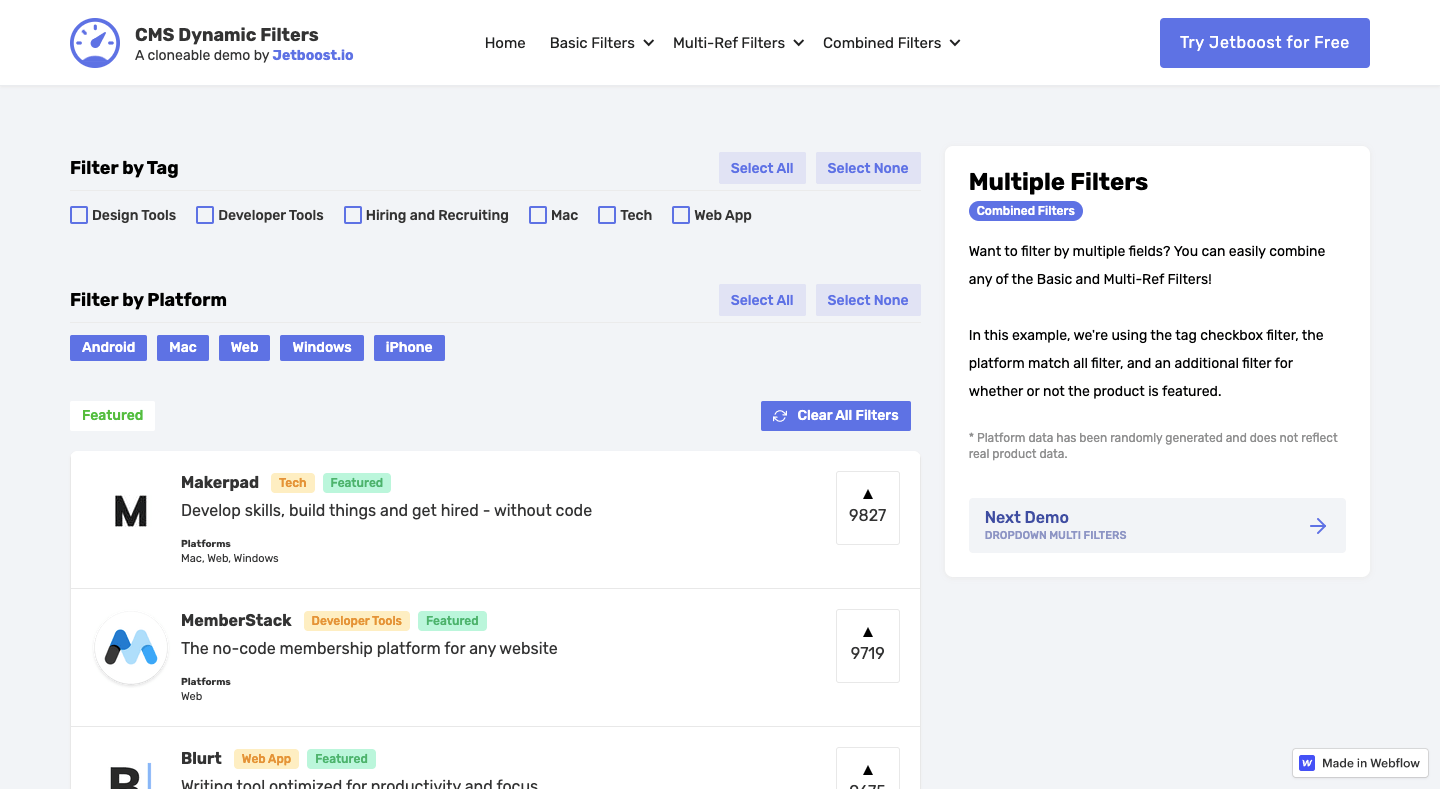The image size is (1440, 789).
Task: Click the Webflow 'W' icon in the badge
Action: [x=1306, y=763]
